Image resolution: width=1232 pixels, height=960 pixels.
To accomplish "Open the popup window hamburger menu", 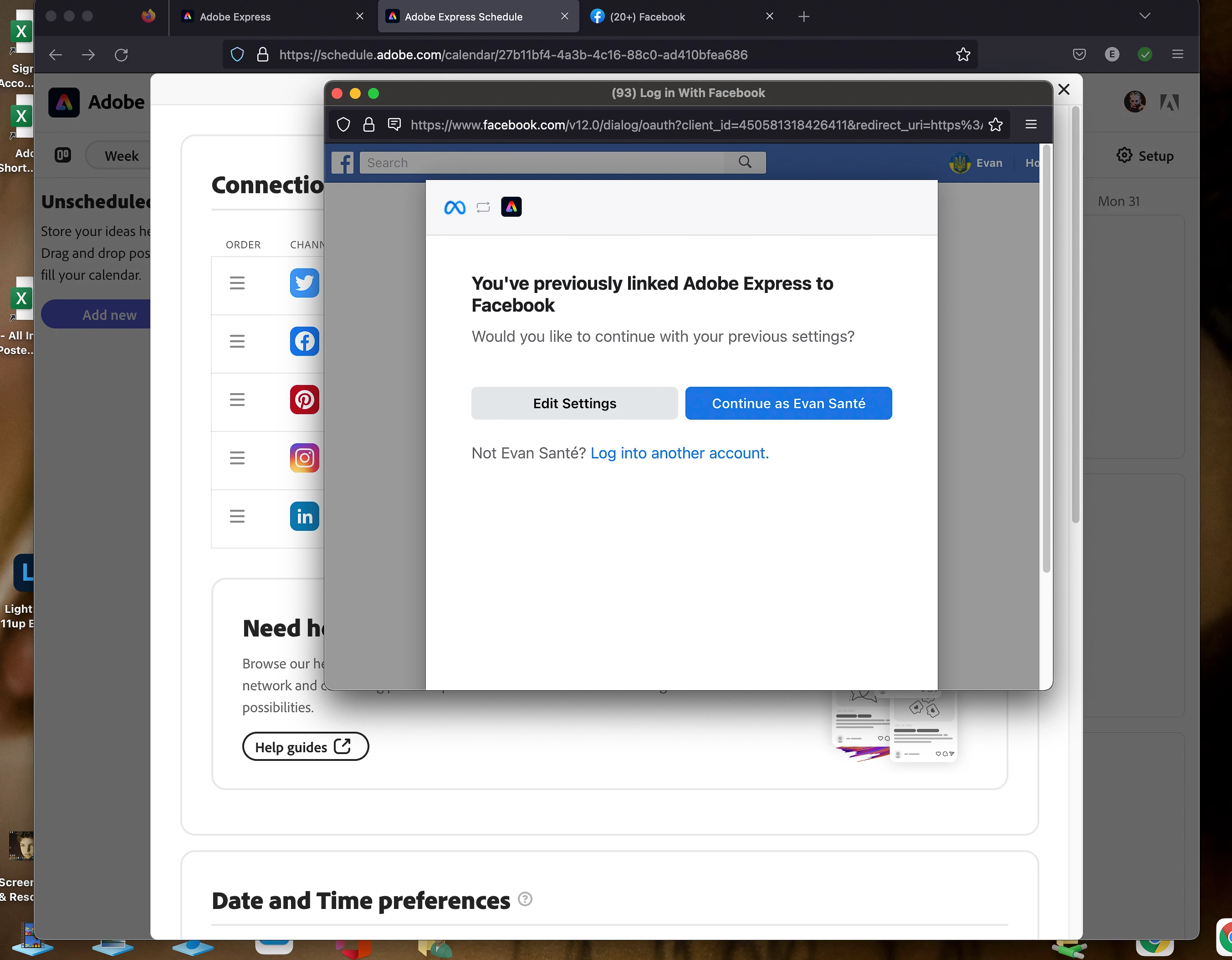I will pyautogui.click(x=1031, y=125).
